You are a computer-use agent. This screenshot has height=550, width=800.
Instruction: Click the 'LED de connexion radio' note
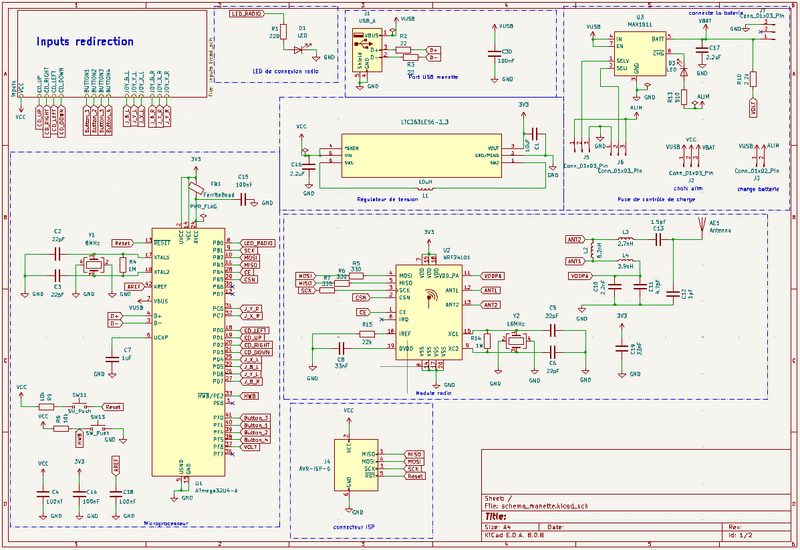[285, 71]
